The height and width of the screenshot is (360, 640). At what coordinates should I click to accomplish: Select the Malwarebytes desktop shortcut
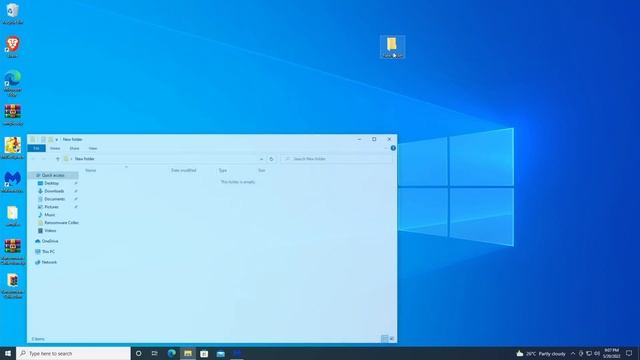(12, 182)
